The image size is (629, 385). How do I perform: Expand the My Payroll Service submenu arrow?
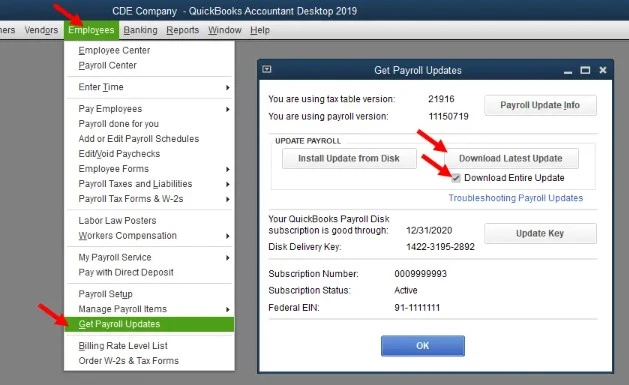pos(227,258)
